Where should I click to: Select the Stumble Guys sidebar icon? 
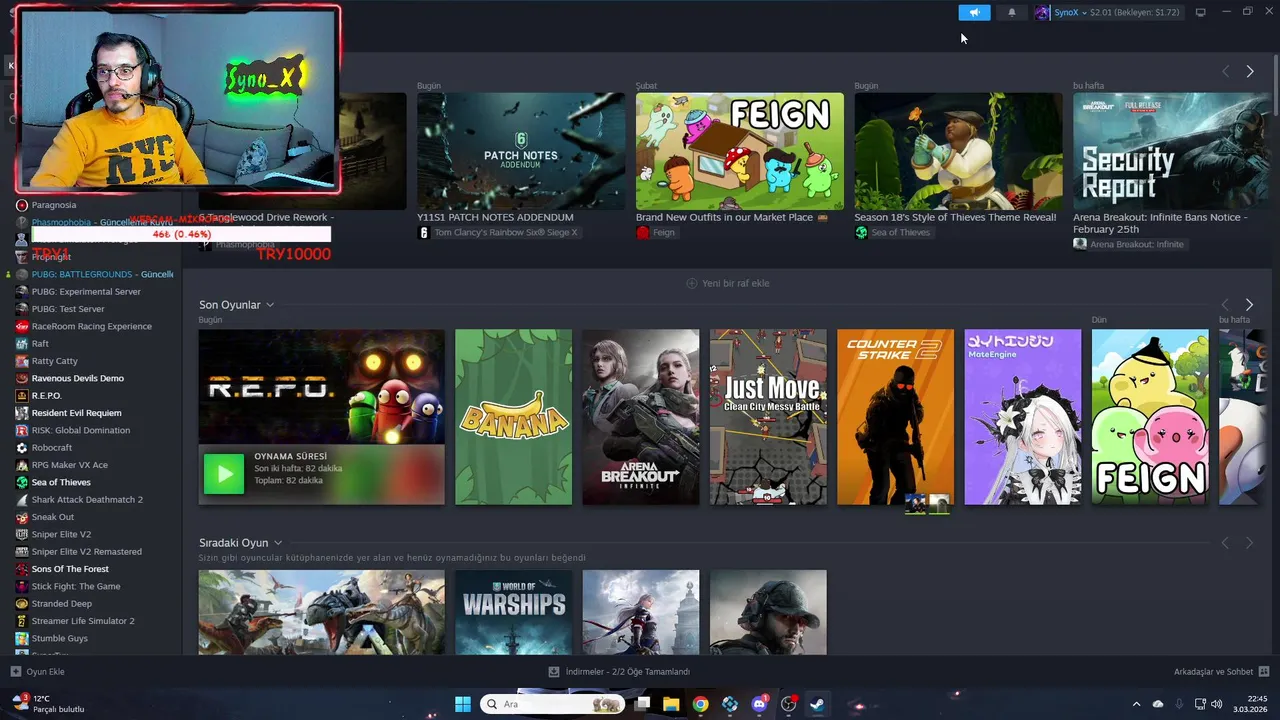(22, 638)
